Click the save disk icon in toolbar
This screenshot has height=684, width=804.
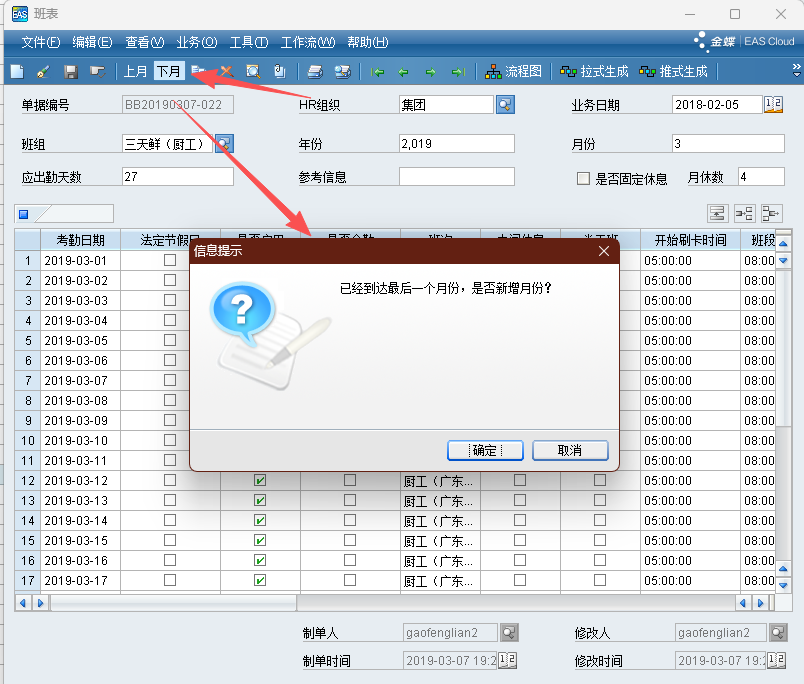(x=70, y=72)
